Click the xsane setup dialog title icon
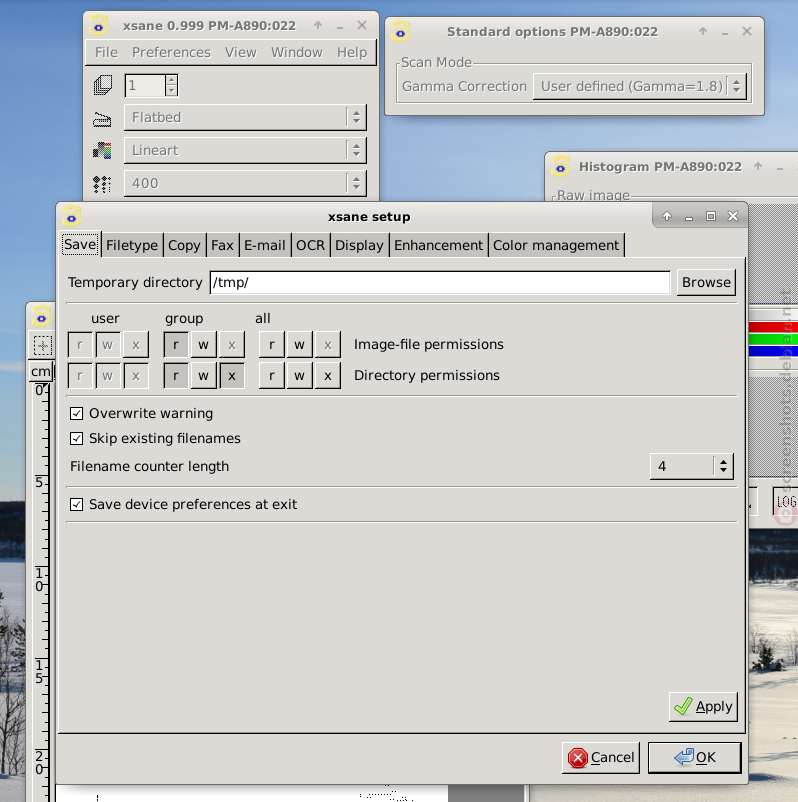798x802 pixels. (72, 216)
